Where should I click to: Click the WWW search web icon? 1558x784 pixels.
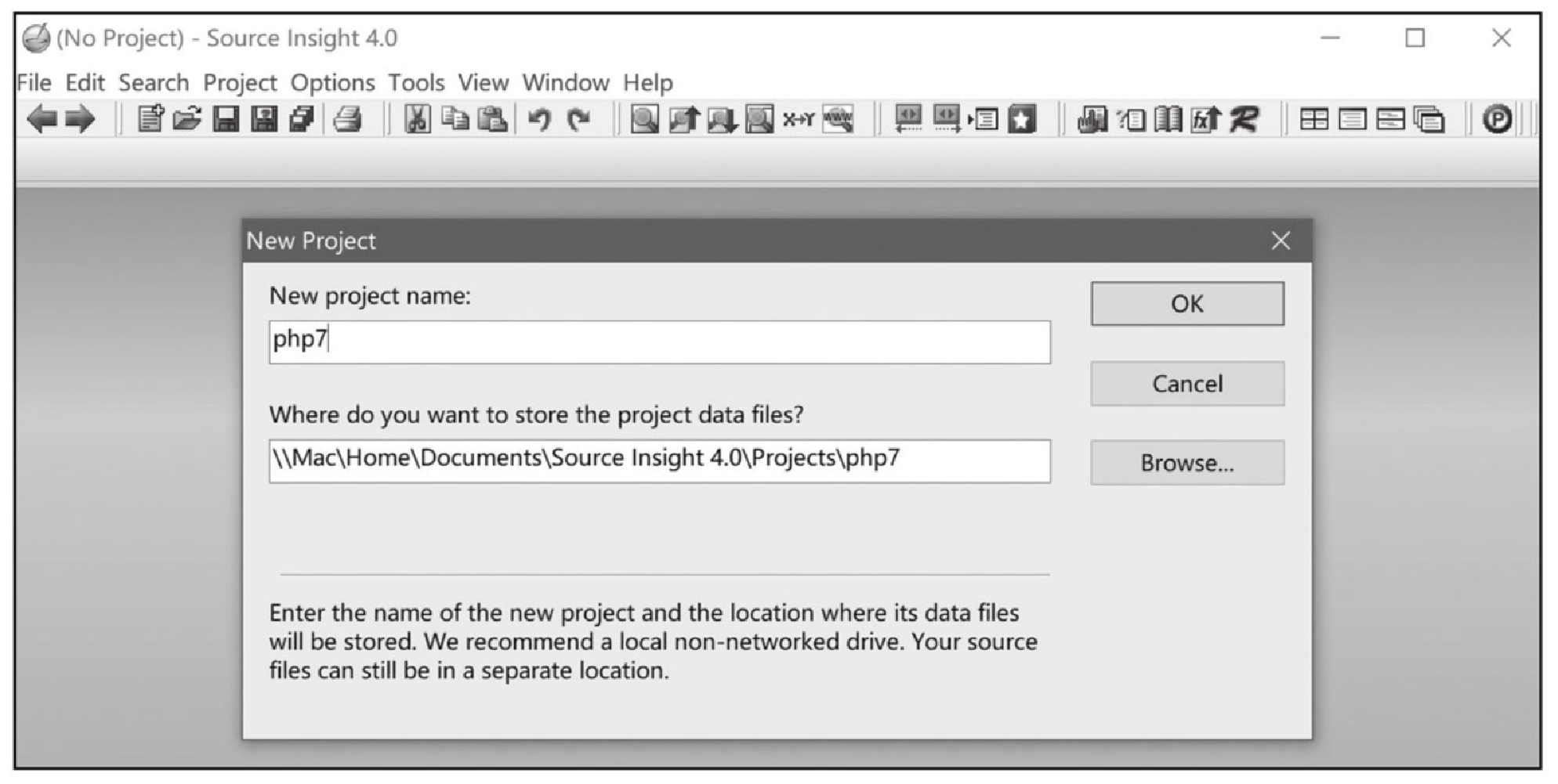(838, 119)
